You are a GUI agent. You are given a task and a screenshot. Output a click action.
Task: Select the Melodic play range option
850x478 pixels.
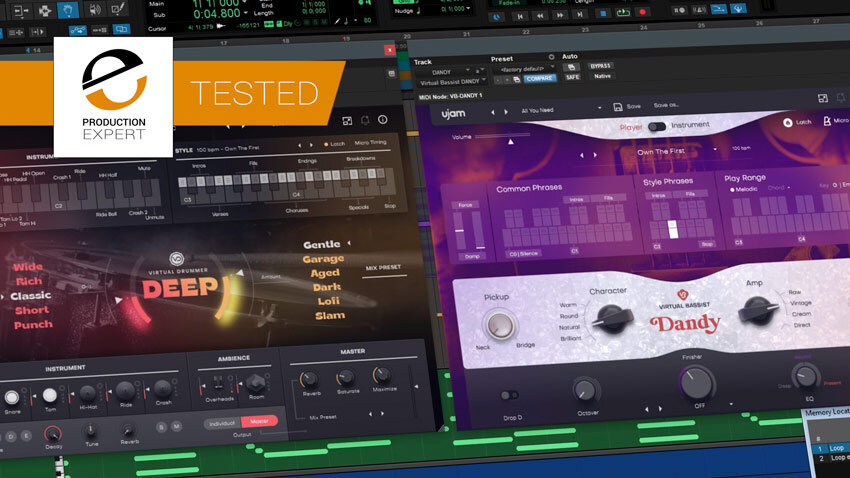[743, 189]
